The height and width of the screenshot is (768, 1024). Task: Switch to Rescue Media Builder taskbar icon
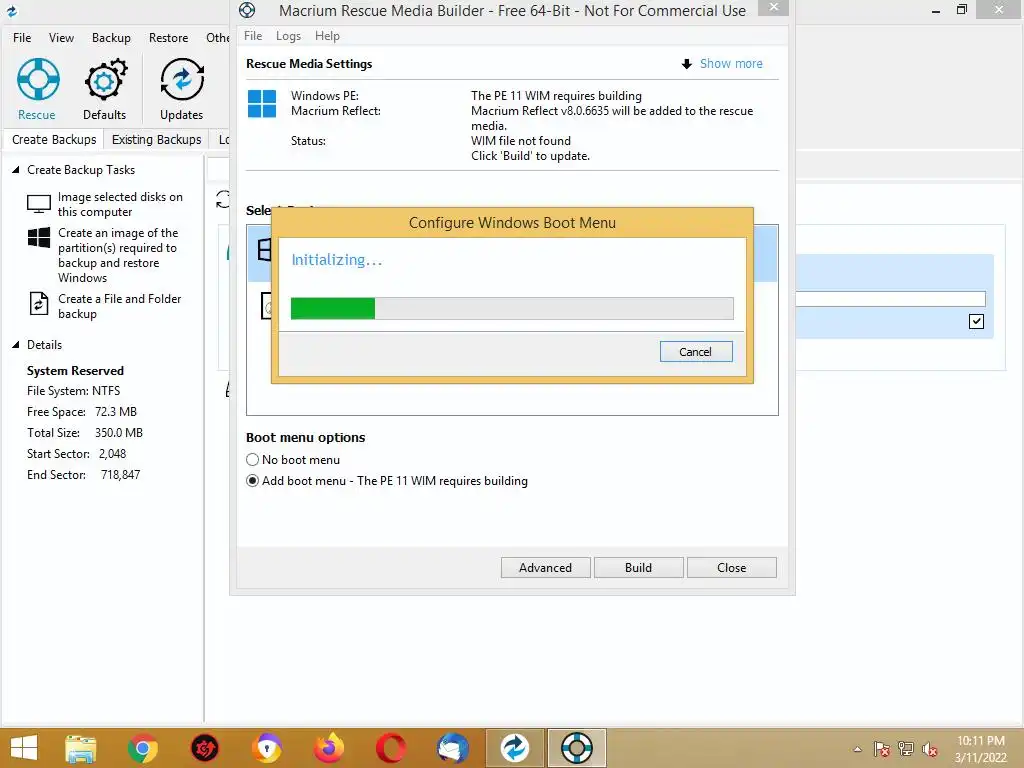[x=577, y=748]
